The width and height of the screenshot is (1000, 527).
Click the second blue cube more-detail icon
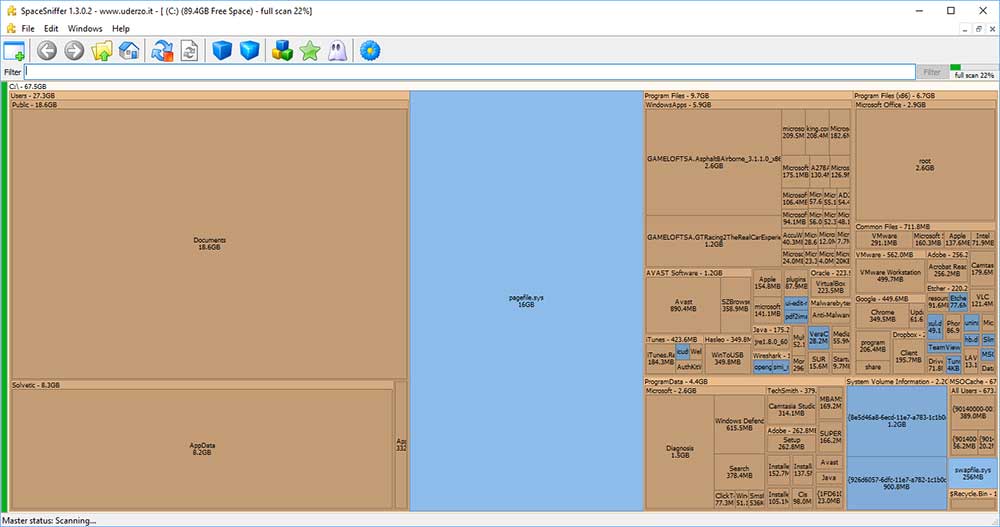[x=249, y=50]
